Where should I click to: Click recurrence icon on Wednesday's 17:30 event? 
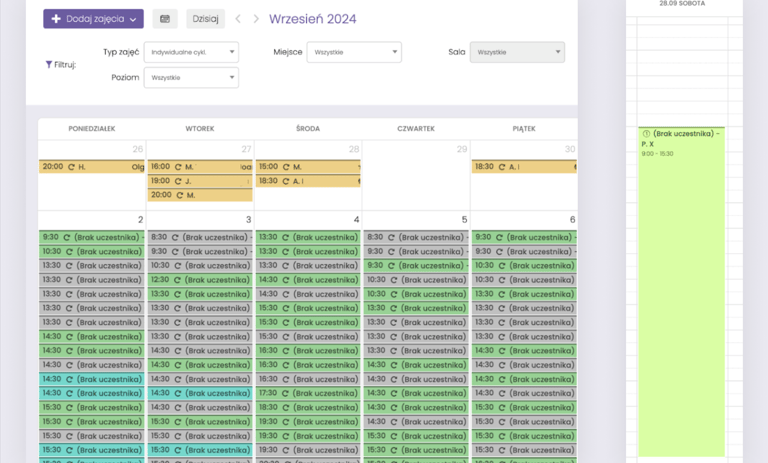tap(286, 393)
